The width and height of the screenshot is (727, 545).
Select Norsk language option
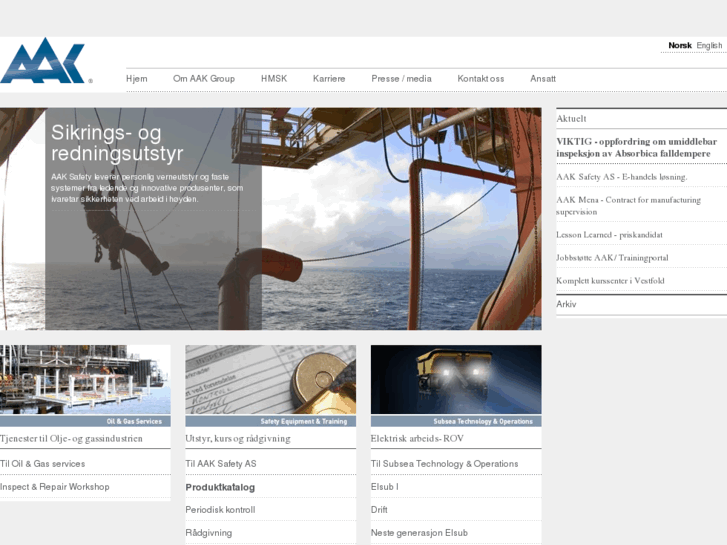tap(680, 46)
